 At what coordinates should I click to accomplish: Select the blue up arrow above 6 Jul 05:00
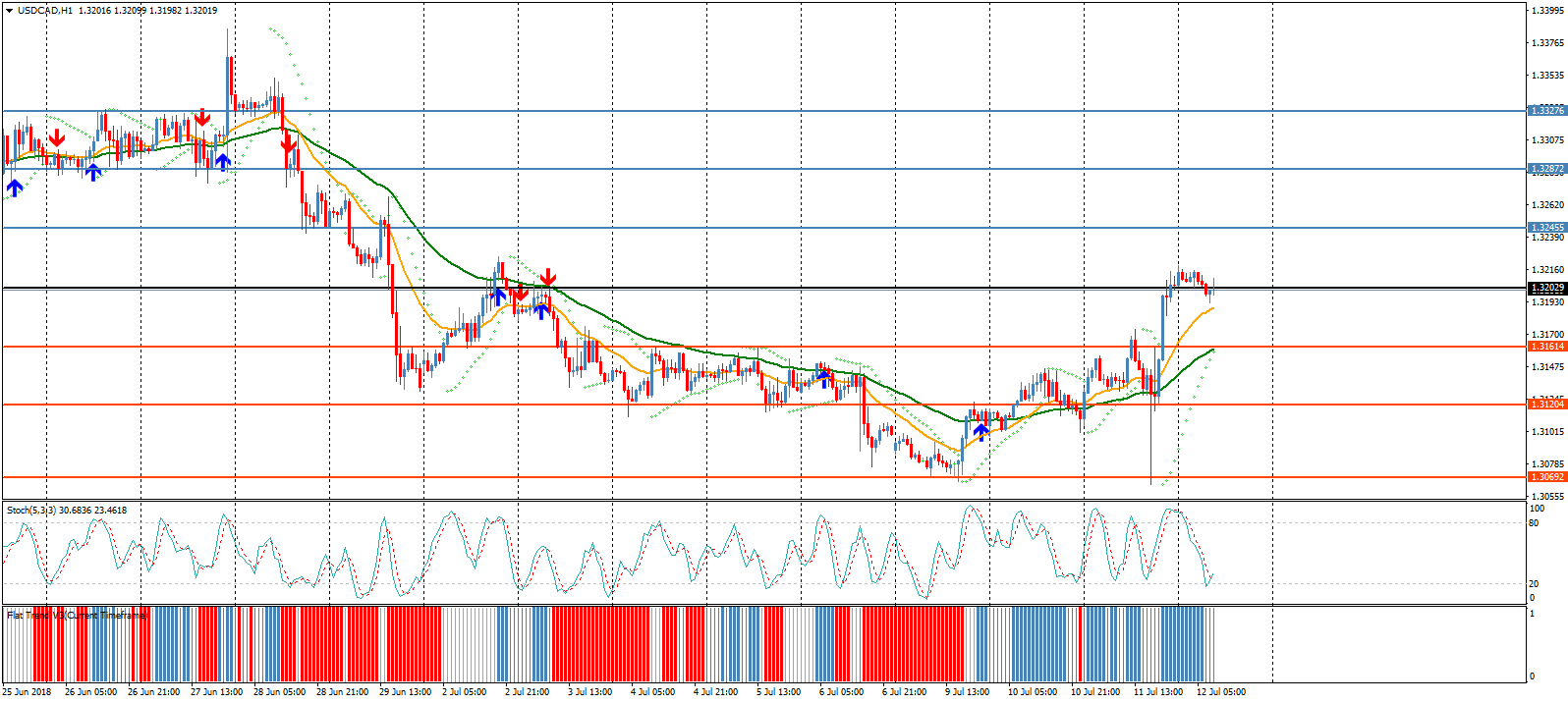(824, 376)
